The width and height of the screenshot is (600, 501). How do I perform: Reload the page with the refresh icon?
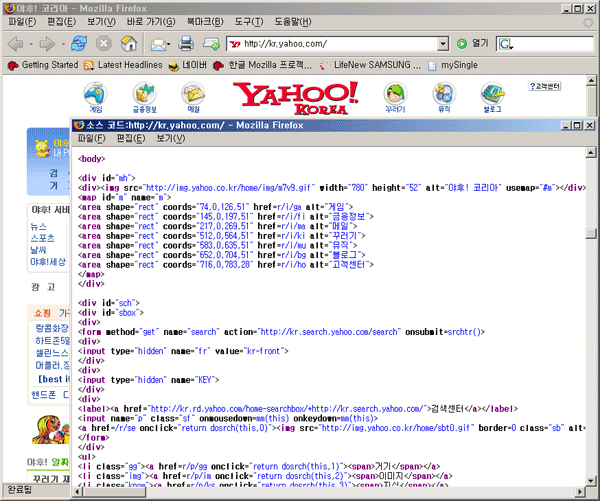click(x=79, y=44)
